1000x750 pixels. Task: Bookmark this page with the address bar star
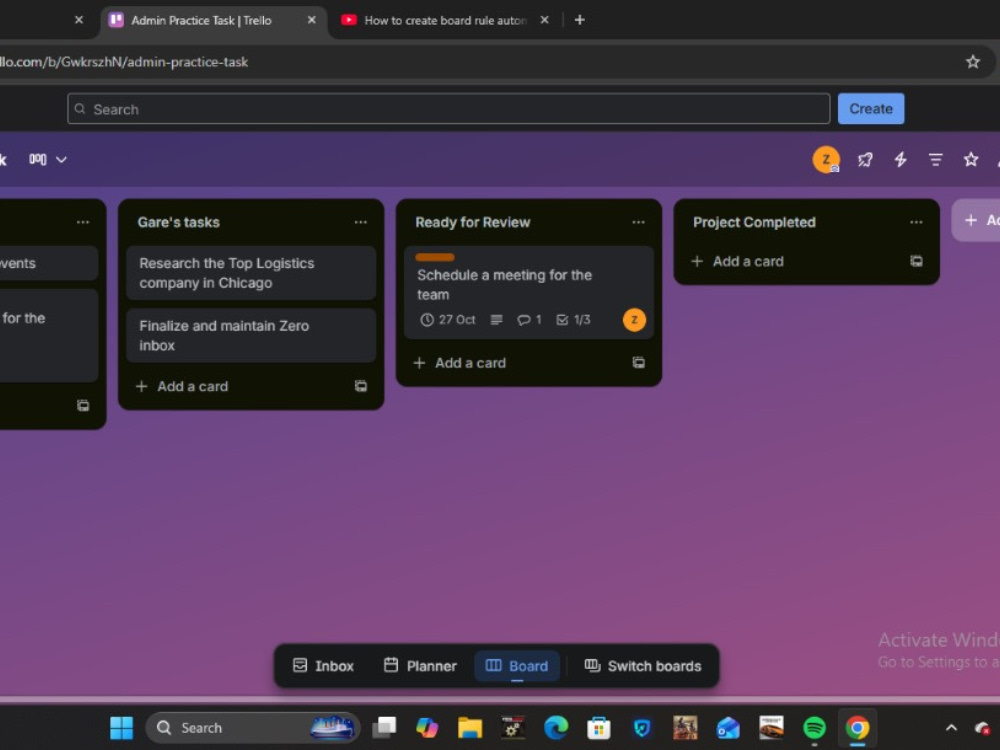pyautogui.click(x=973, y=62)
